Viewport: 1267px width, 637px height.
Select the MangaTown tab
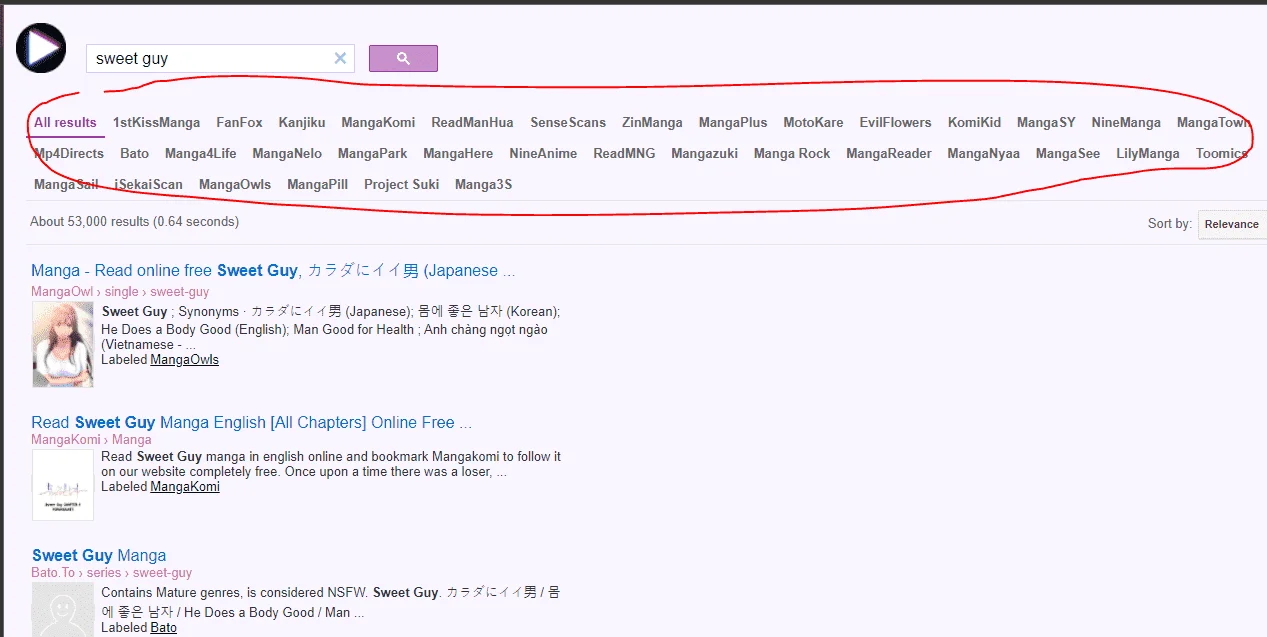click(1214, 122)
